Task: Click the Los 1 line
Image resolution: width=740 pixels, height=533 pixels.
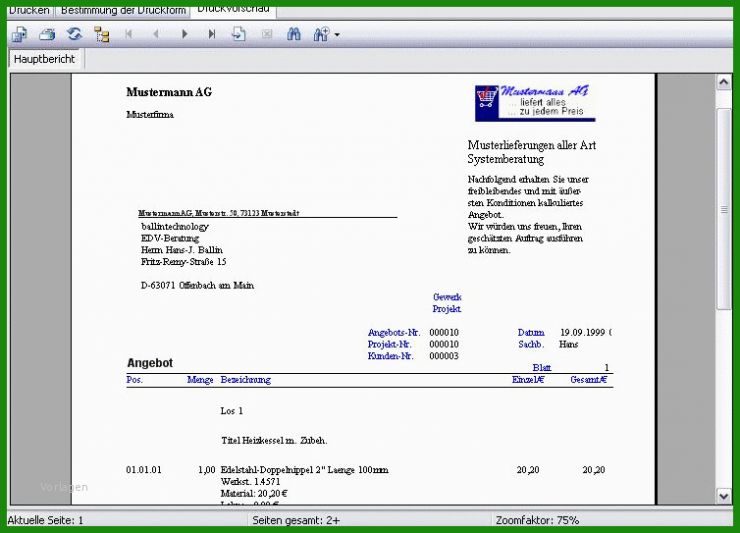Action: tap(231, 411)
